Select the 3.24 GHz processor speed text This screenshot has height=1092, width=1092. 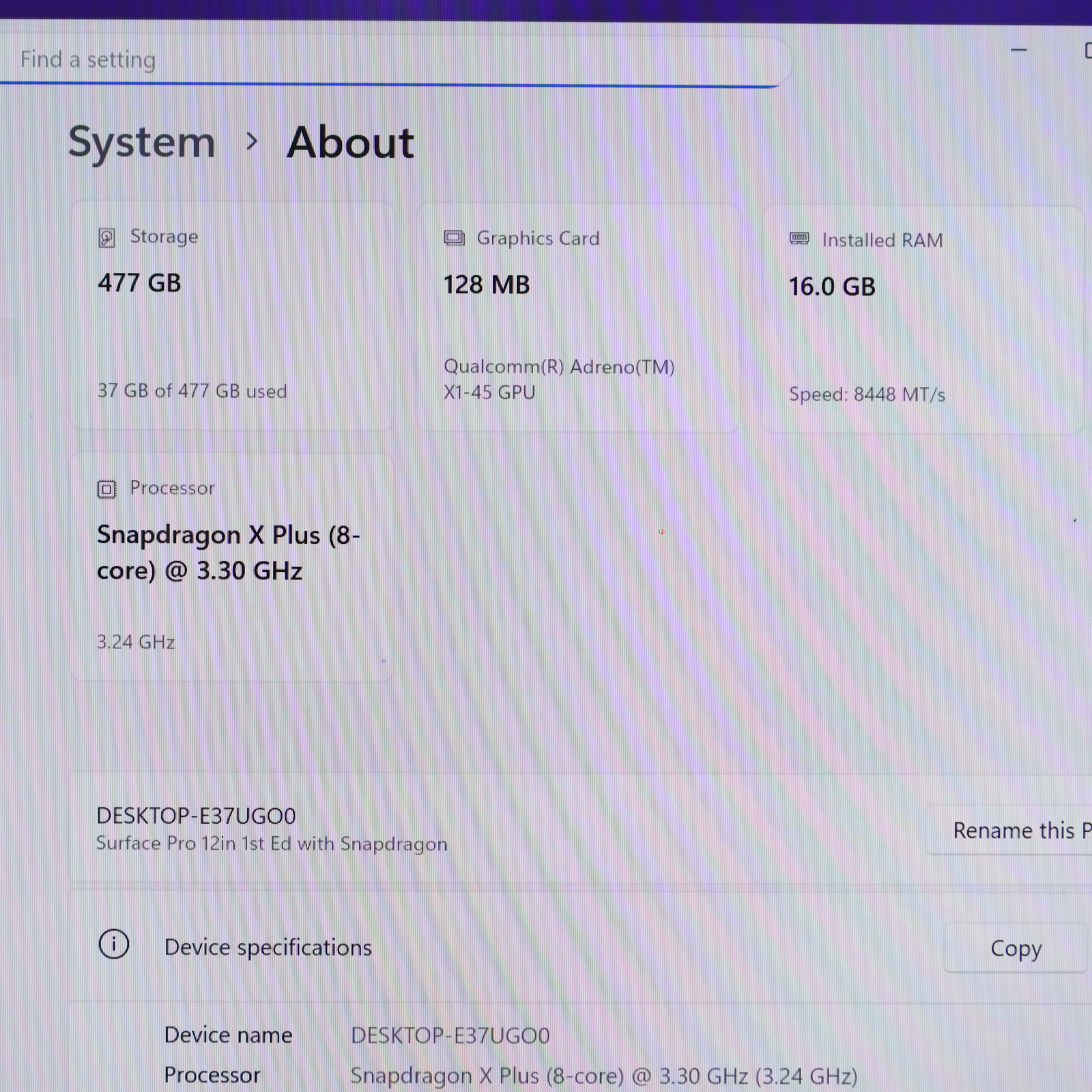pos(136,642)
